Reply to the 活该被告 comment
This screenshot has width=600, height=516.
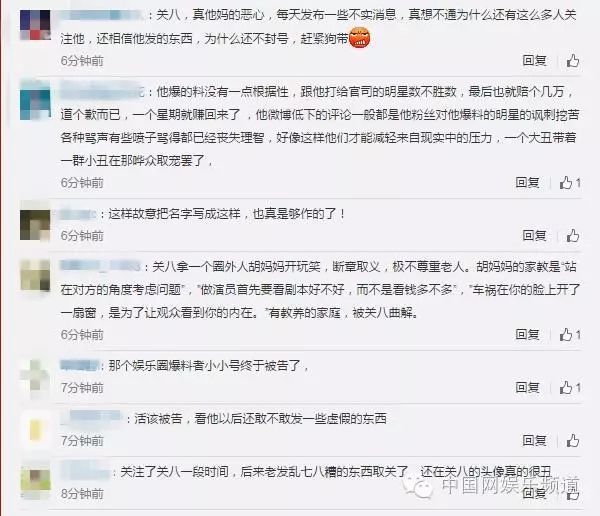(534, 441)
